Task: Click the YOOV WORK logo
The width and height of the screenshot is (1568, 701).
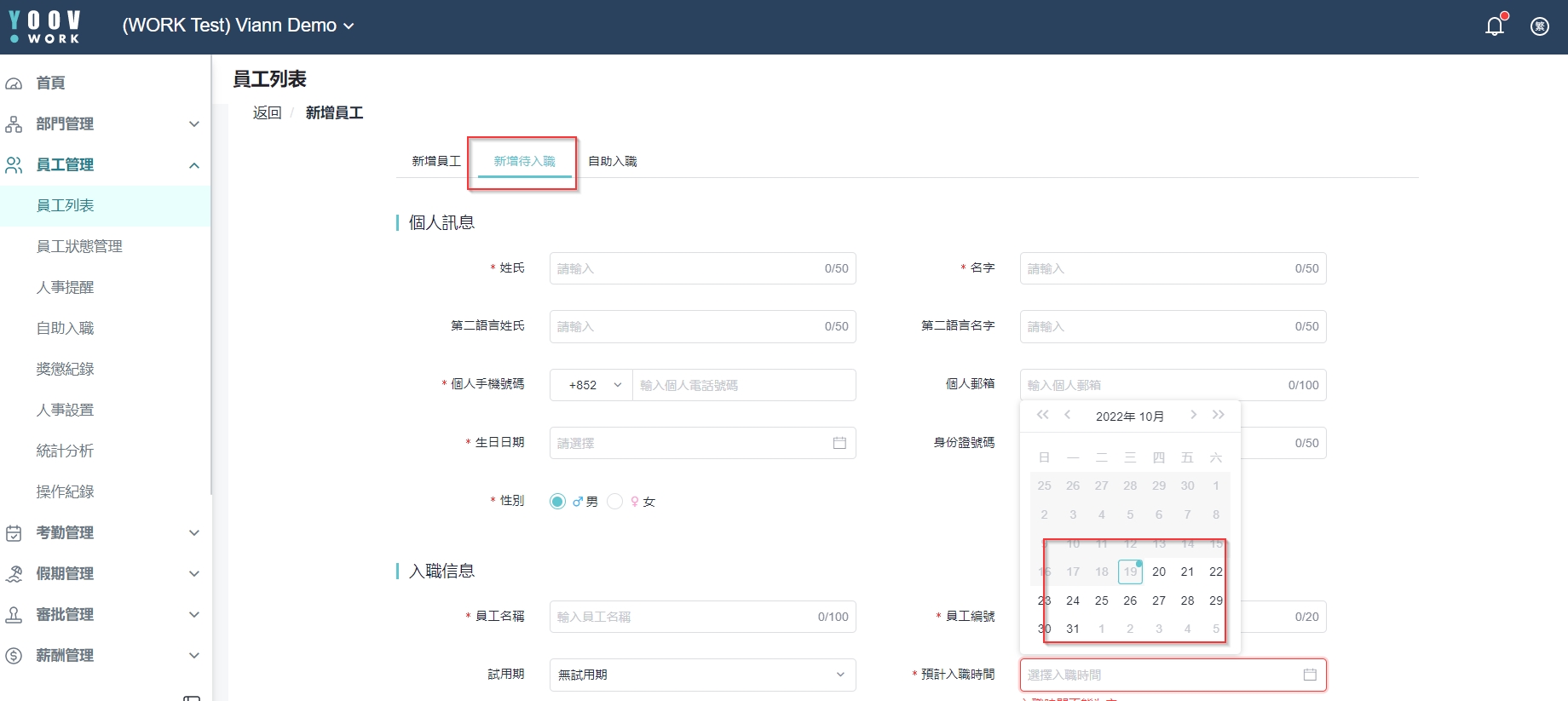Action: tap(45, 26)
